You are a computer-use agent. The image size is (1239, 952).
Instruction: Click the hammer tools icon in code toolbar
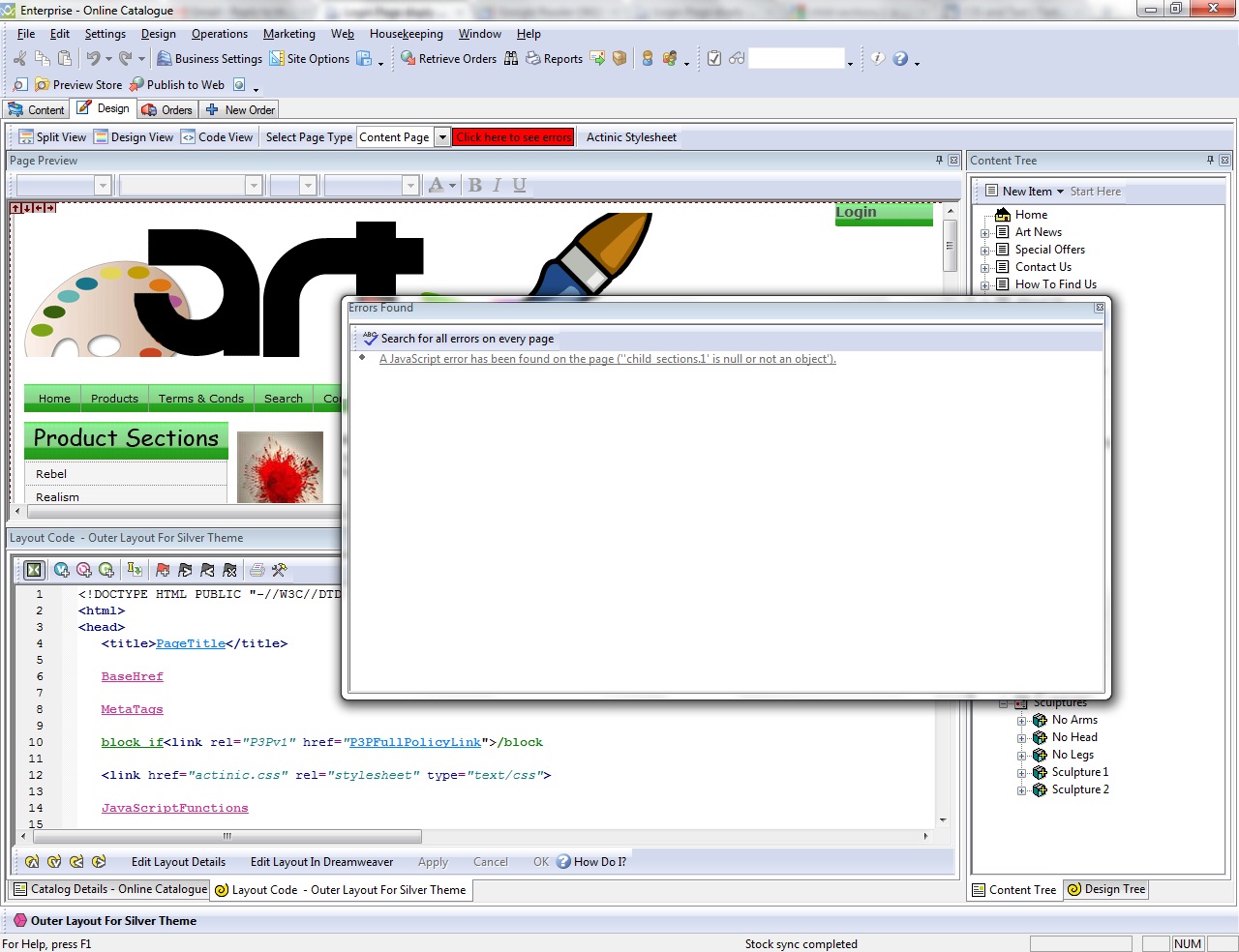click(280, 570)
